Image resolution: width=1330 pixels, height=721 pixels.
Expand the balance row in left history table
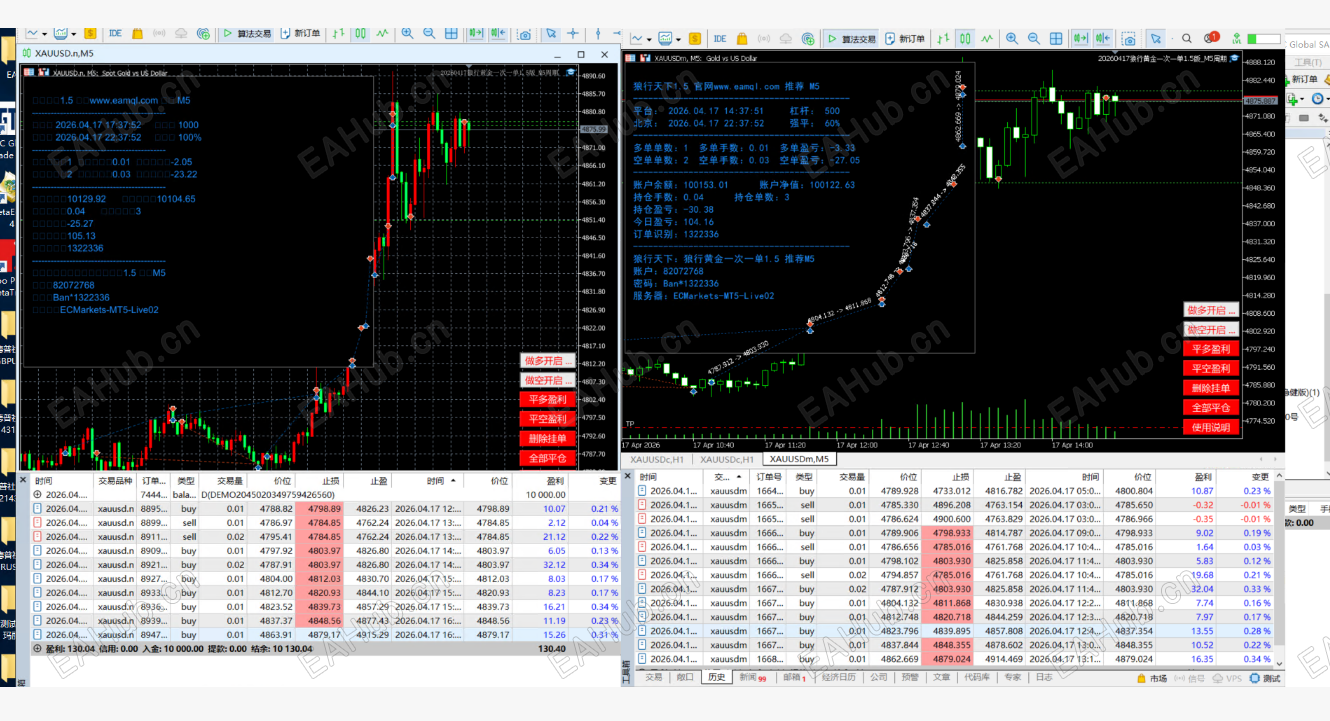coord(37,494)
